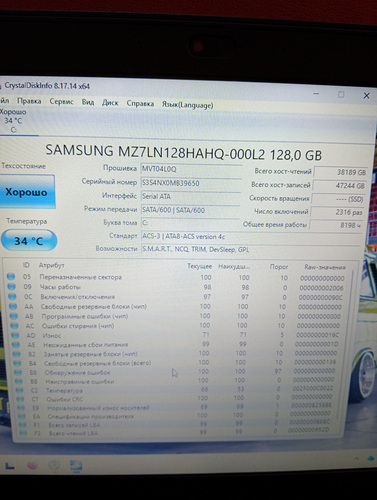Click the Прошивка field MVT04L0Q

coord(190,169)
